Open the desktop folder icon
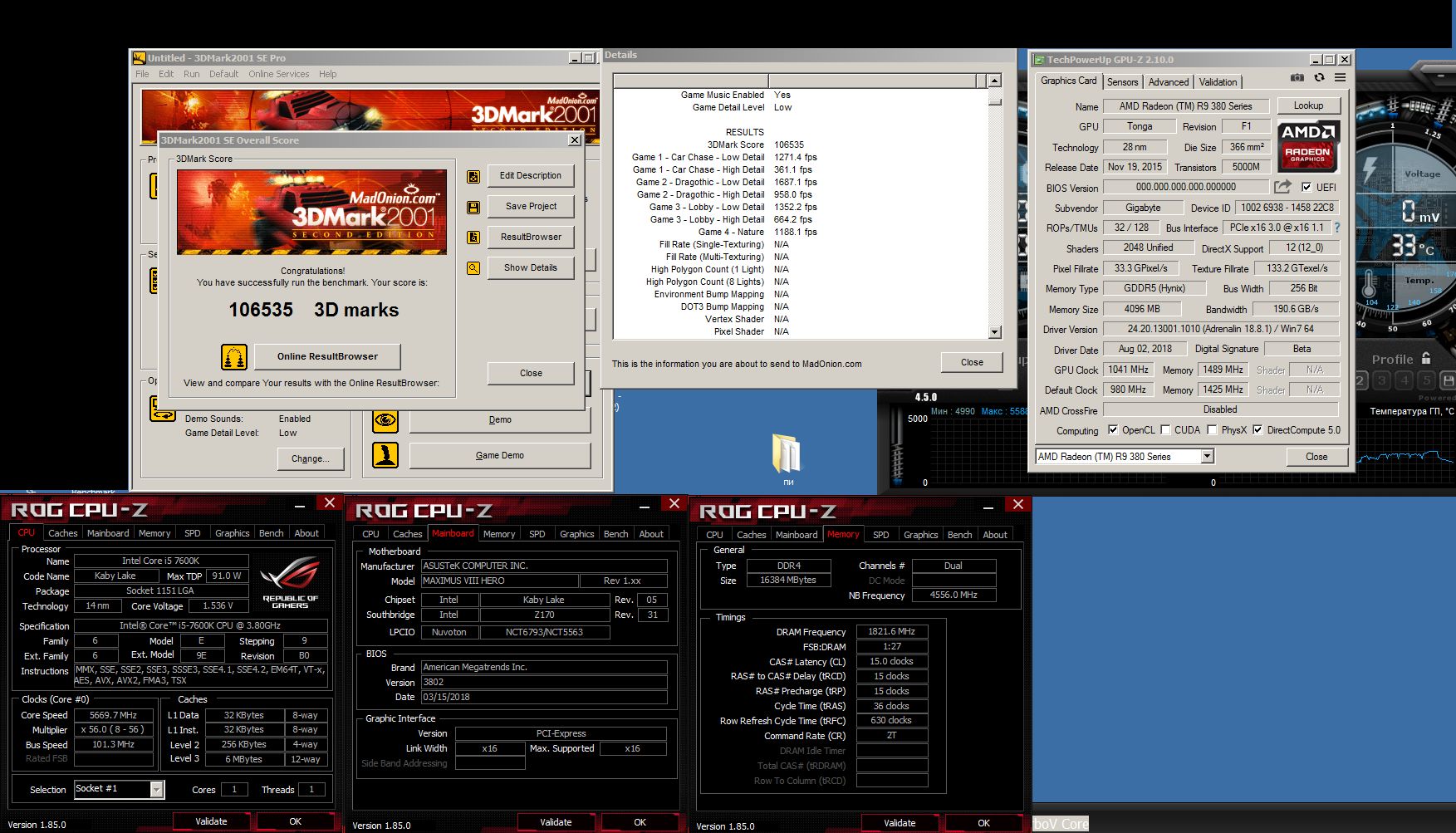The width and height of the screenshot is (1456, 833). 787,454
